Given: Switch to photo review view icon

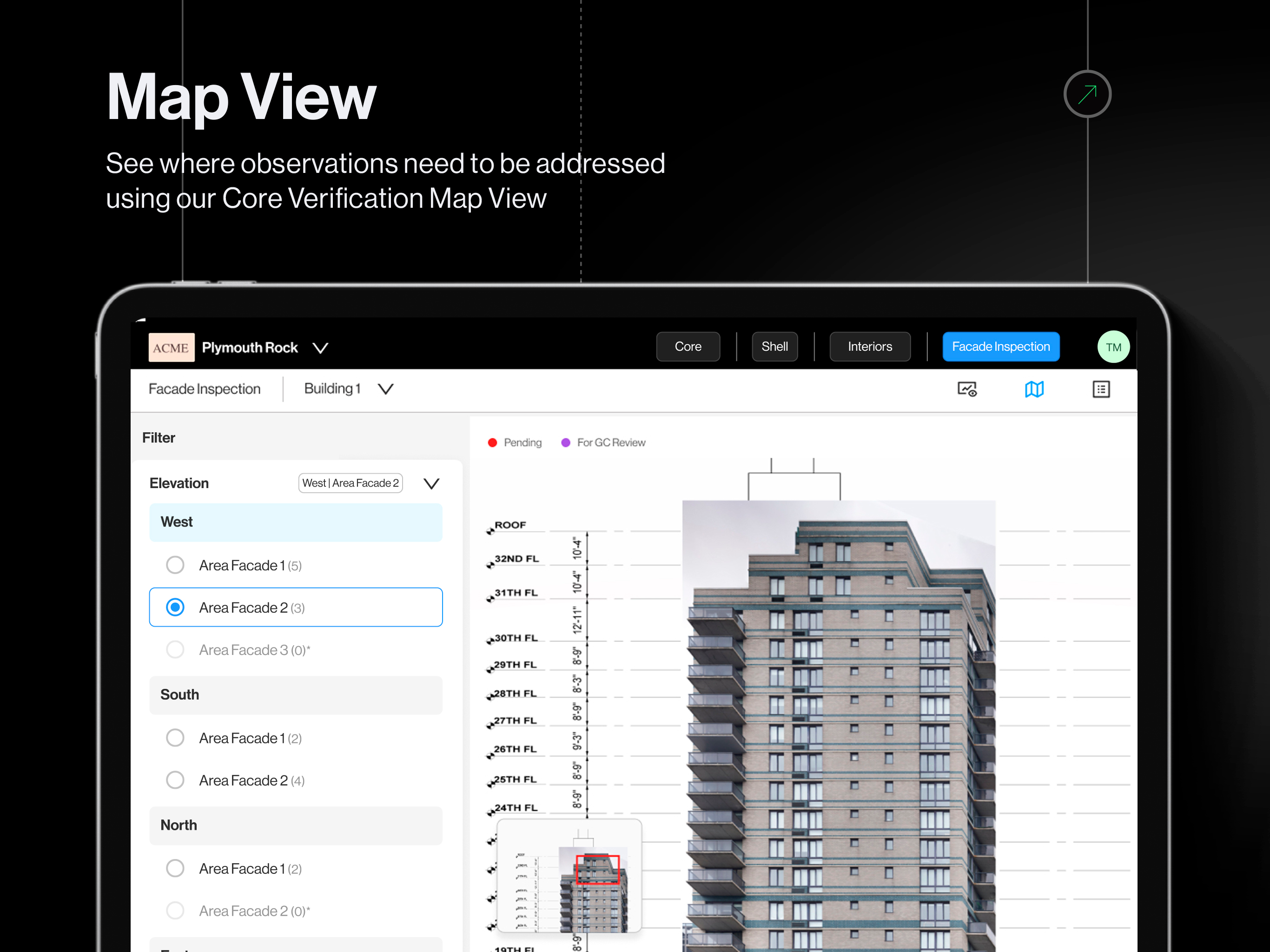Looking at the screenshot, I should [x=967, y=389].
